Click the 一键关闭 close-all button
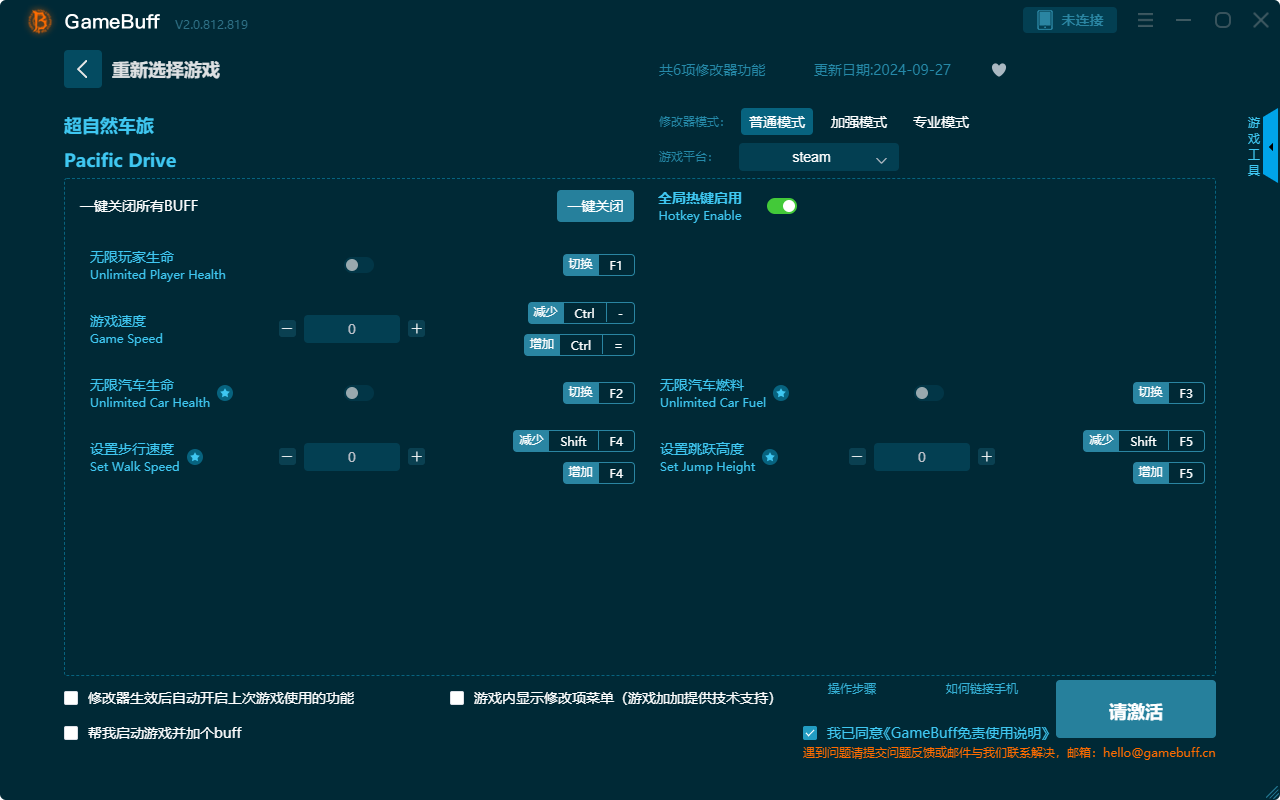Viewport: 1280px width, 800px height. (x=595, y=206)
